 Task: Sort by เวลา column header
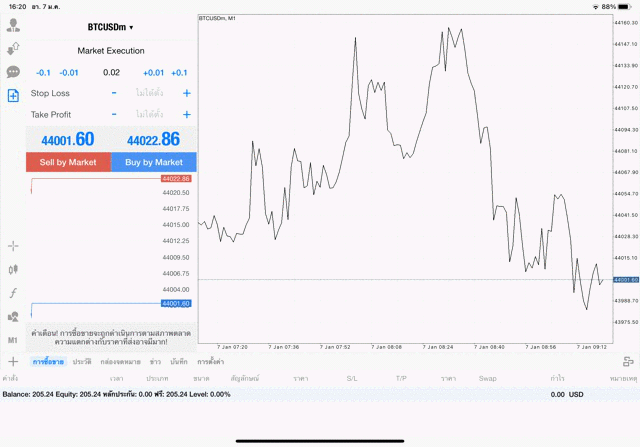pyautogui.click(x=117, y=378)
